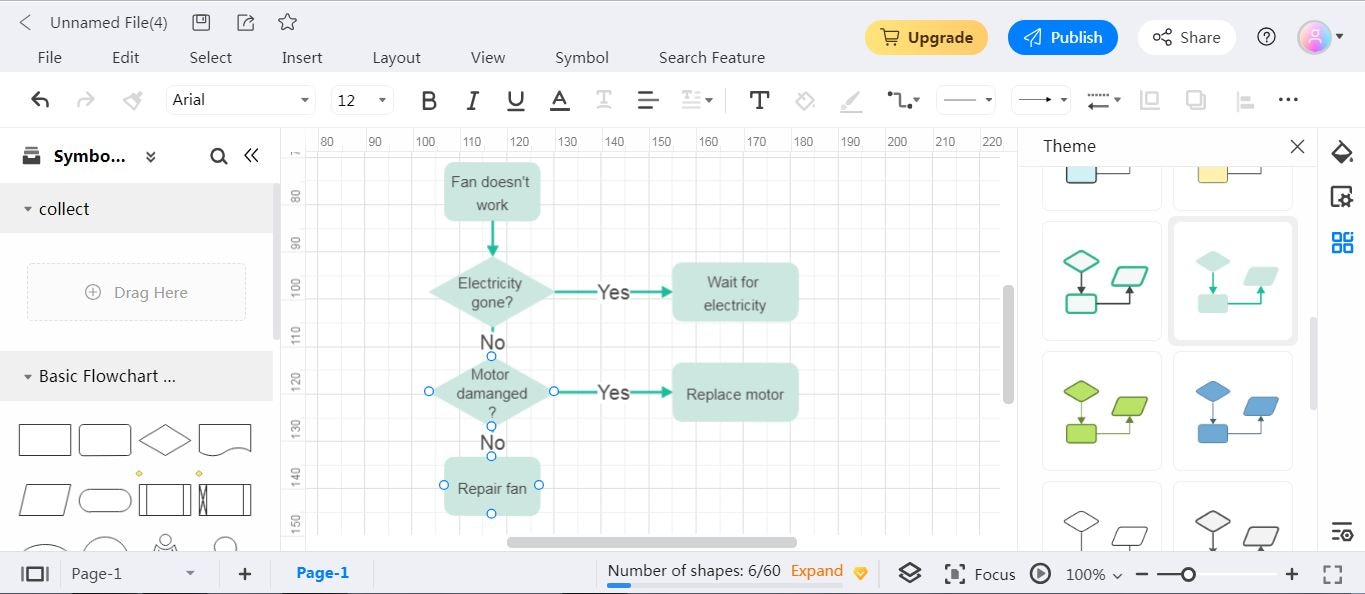Viewport: 1365px width, 594px height.
Task: Open the arrow style dropdown
Action: 1041,100
